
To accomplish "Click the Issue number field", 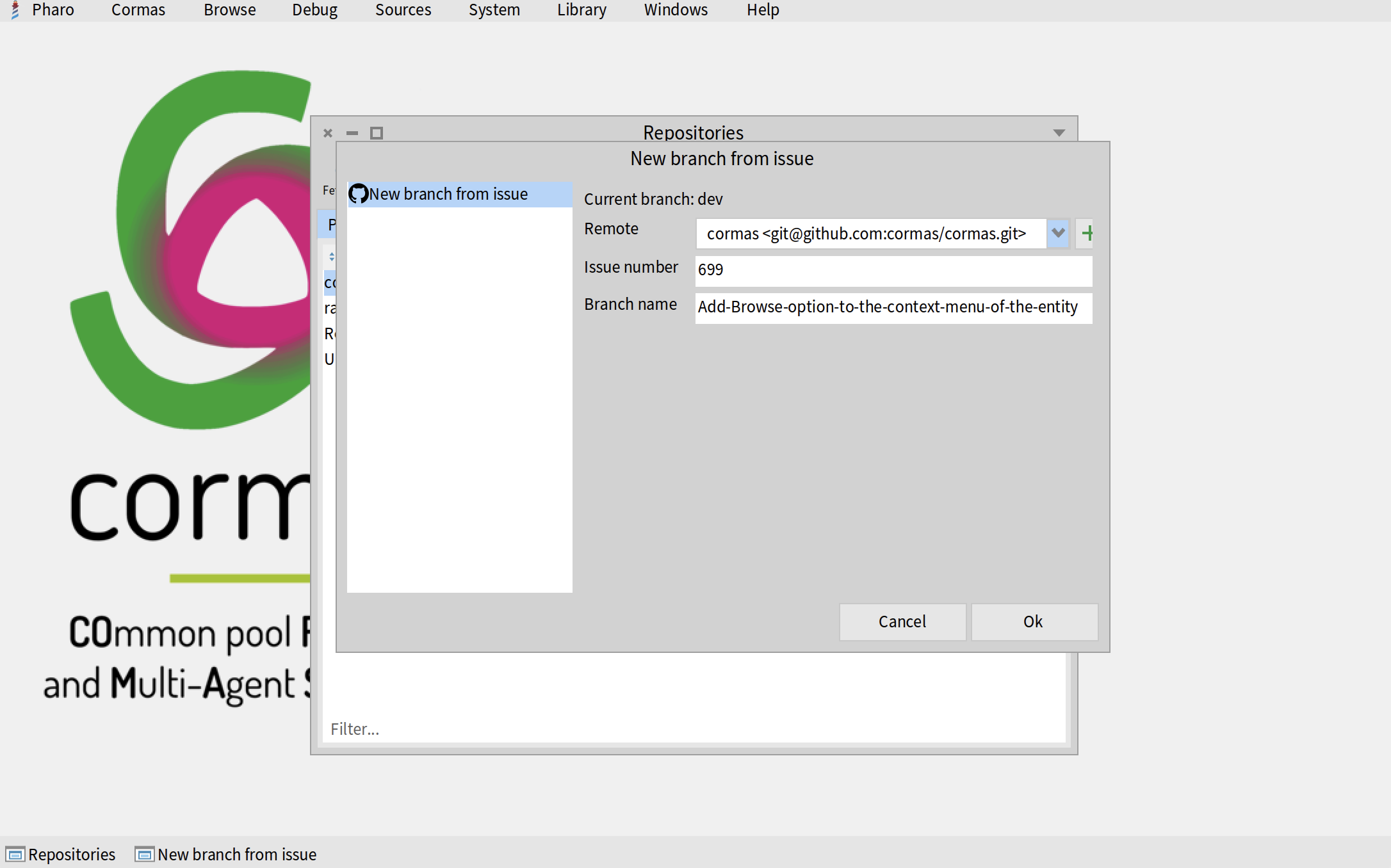I will [x=893, y=270].
